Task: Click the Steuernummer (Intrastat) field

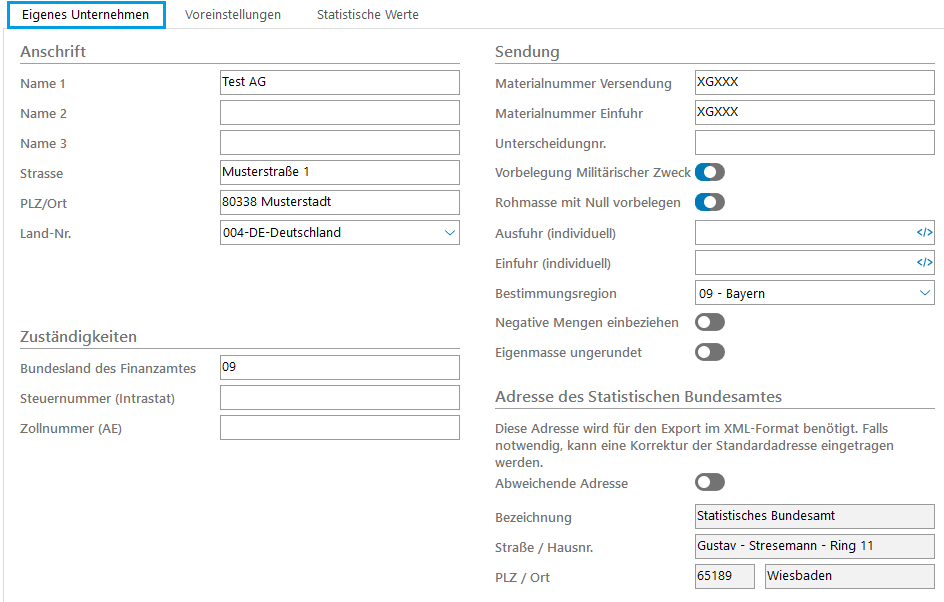Action: [x=339, y=398]
